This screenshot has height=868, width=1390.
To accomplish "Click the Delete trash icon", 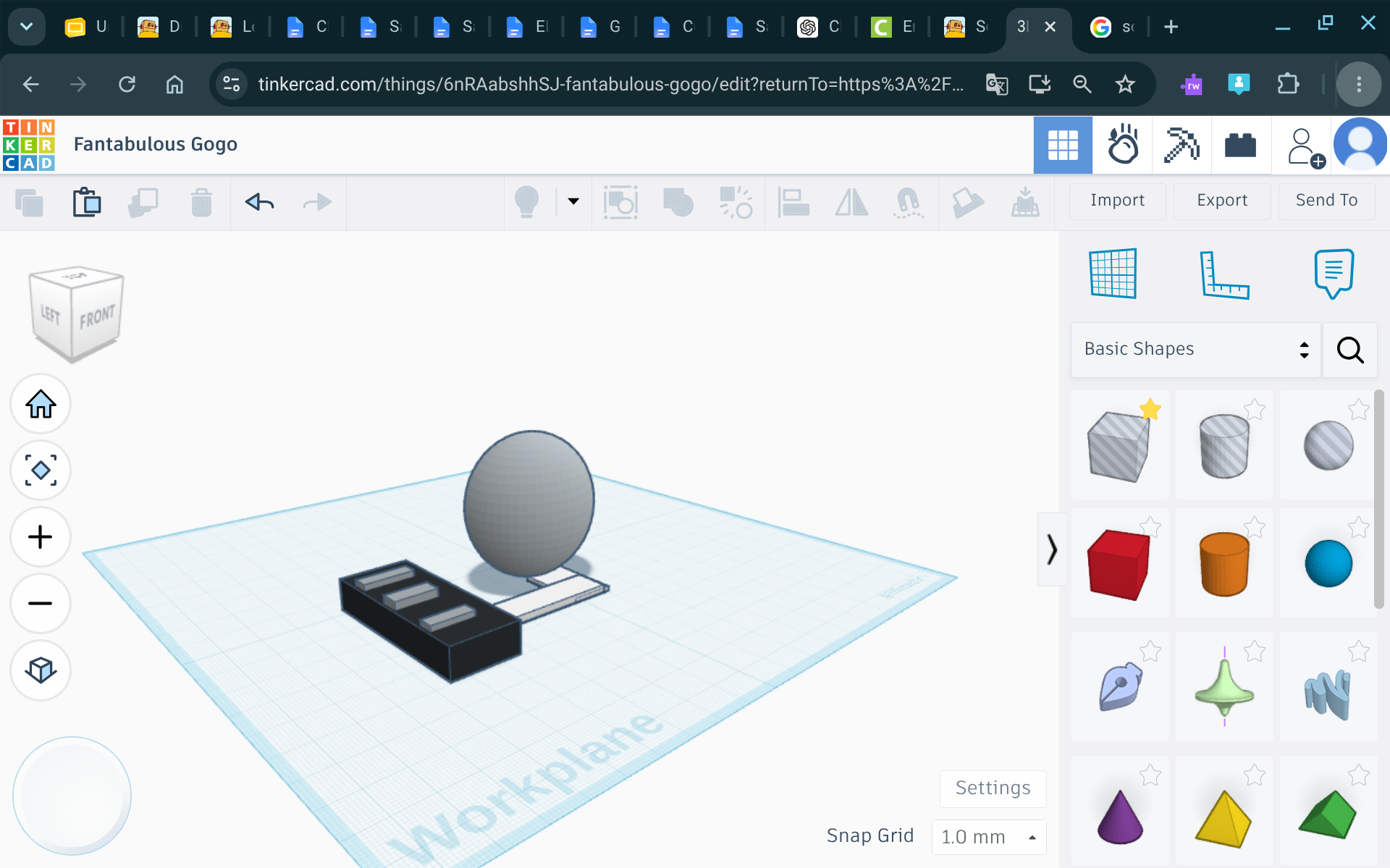I will [201, 202].
